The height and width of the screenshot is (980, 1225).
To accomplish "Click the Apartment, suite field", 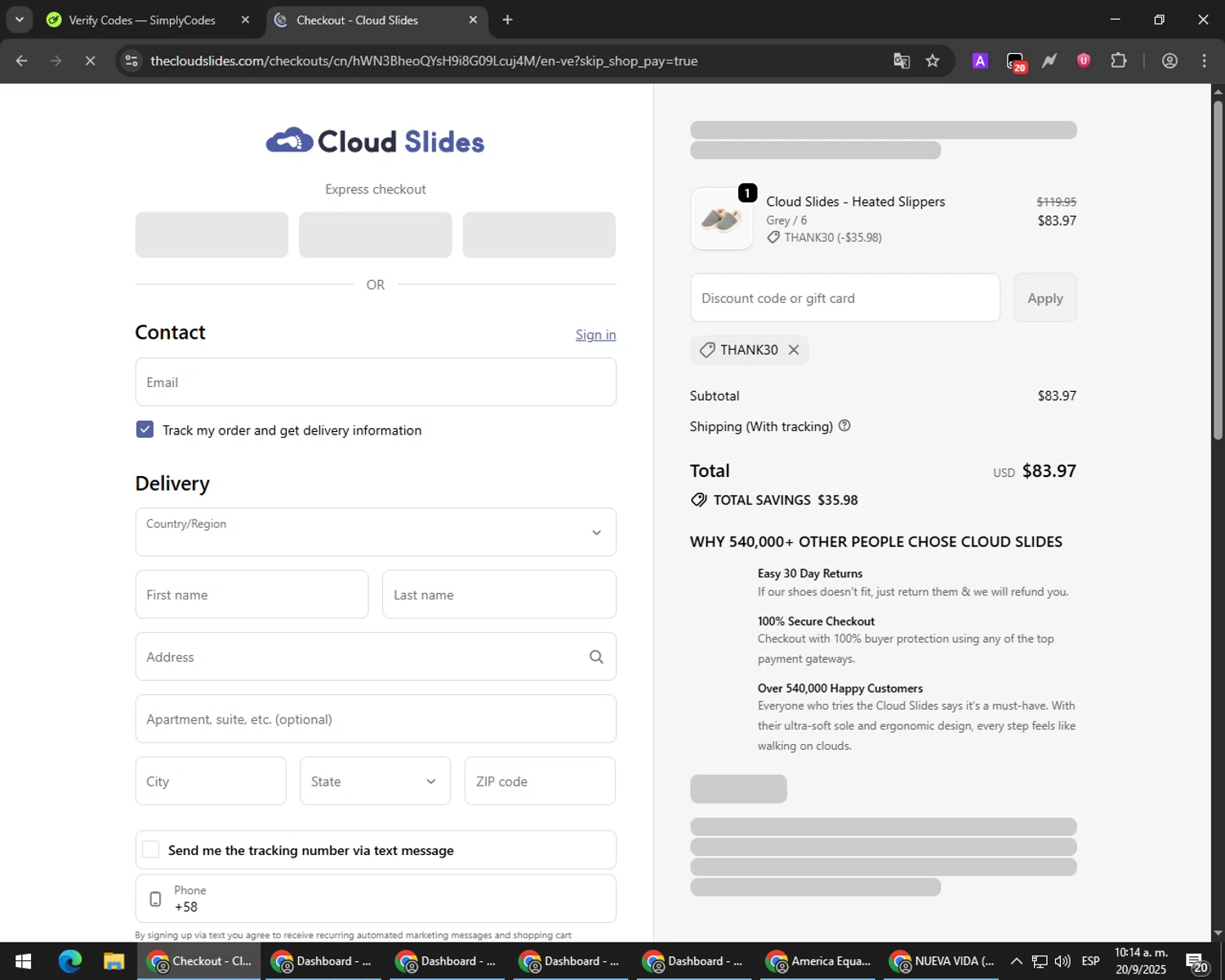I will click(376, 719).
